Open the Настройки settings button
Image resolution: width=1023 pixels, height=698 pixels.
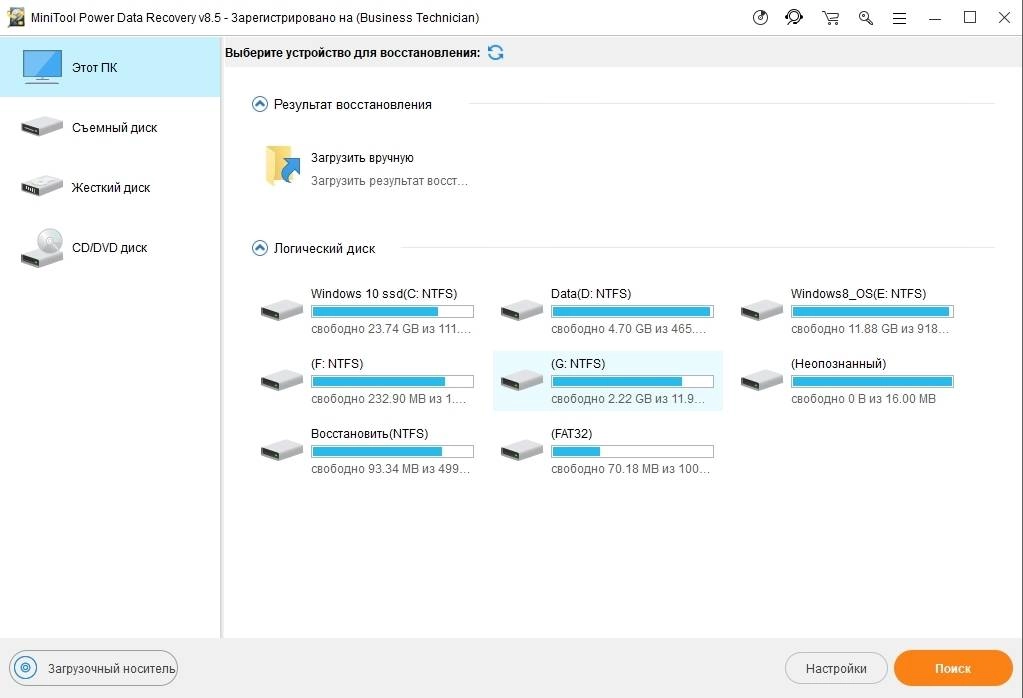(x=836, y=668)
